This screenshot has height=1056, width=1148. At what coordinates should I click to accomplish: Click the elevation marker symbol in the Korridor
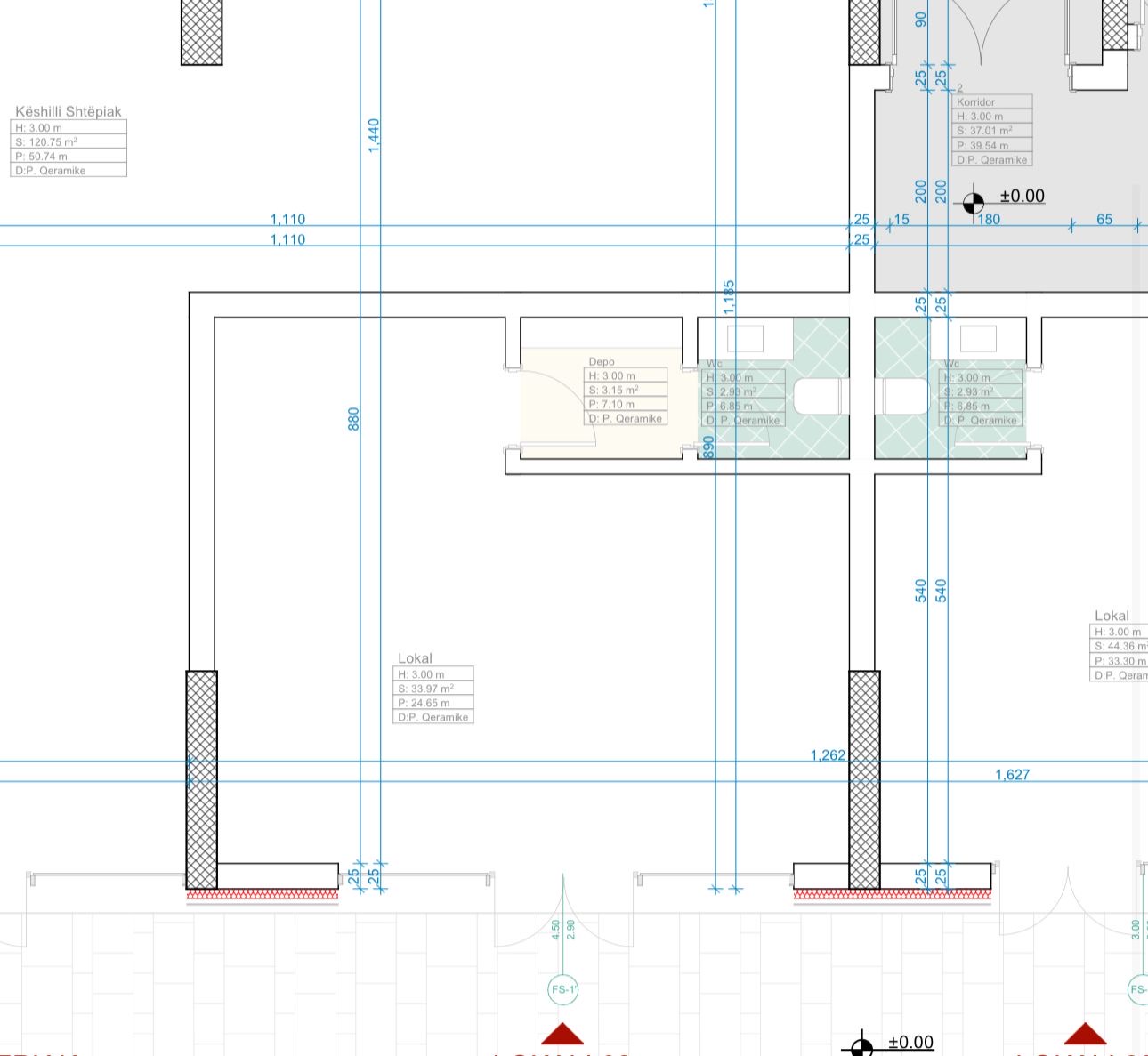point(973,203)
